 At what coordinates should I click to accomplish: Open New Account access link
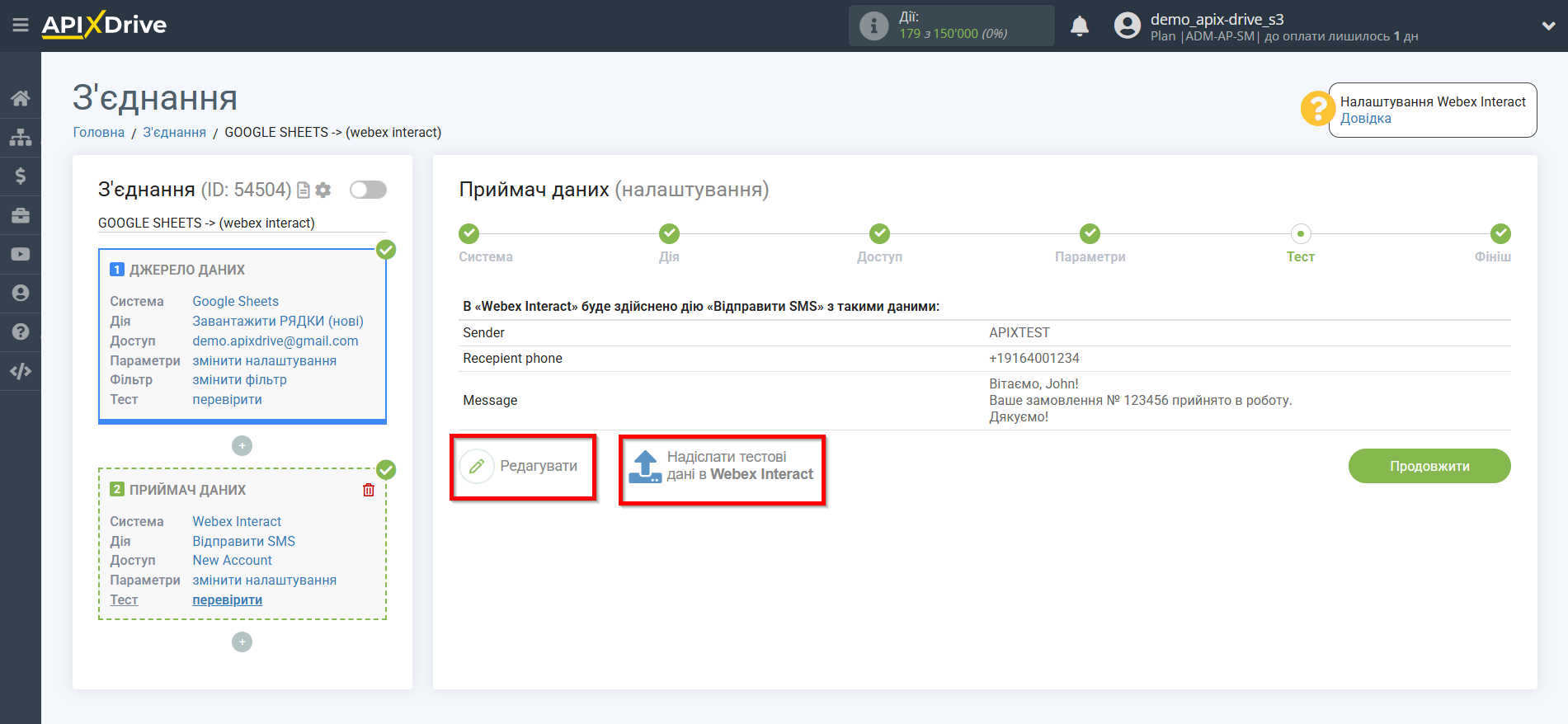click(233, 561)
